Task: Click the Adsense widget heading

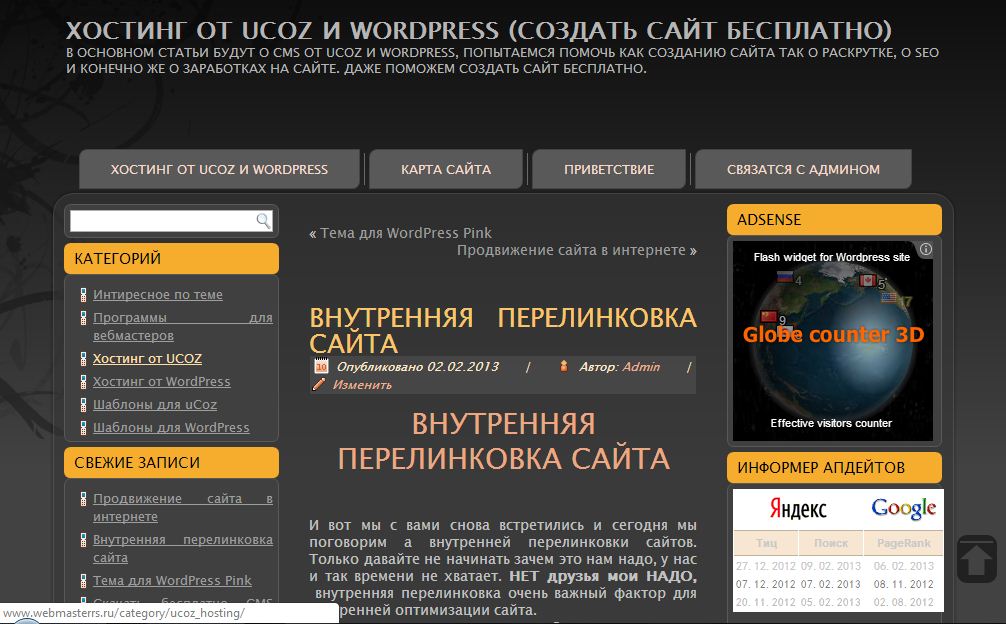Action: (x=834, y=219)
